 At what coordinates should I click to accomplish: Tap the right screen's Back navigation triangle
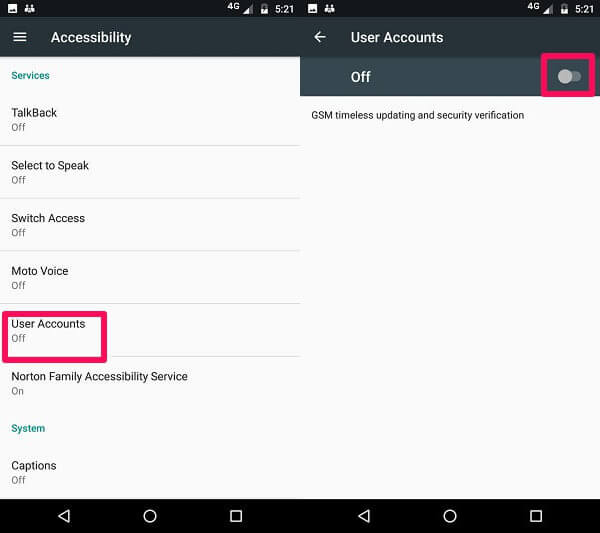click(364, 516)
